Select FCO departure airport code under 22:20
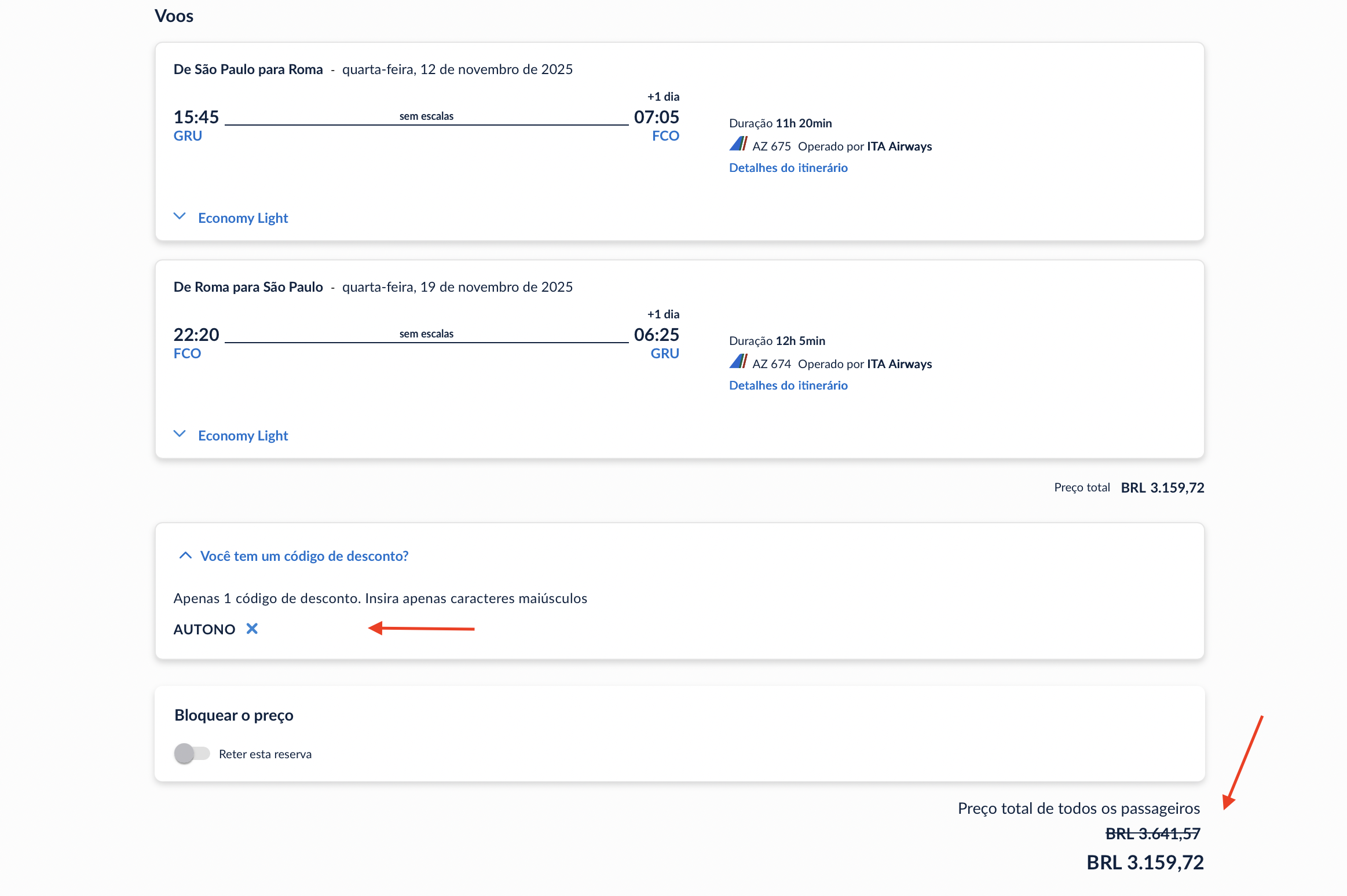The height and width of the screenshot is (896, 1347). (187, 354)
